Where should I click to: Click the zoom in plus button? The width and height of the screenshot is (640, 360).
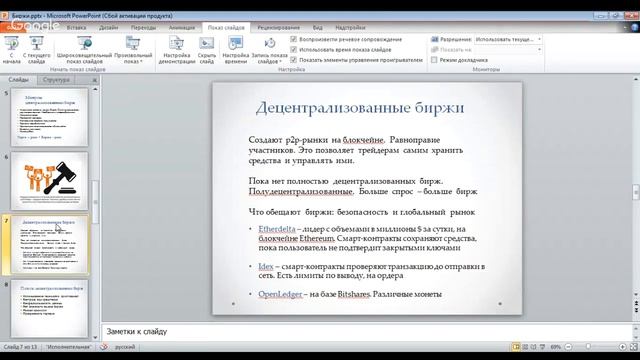coord(622,347)
